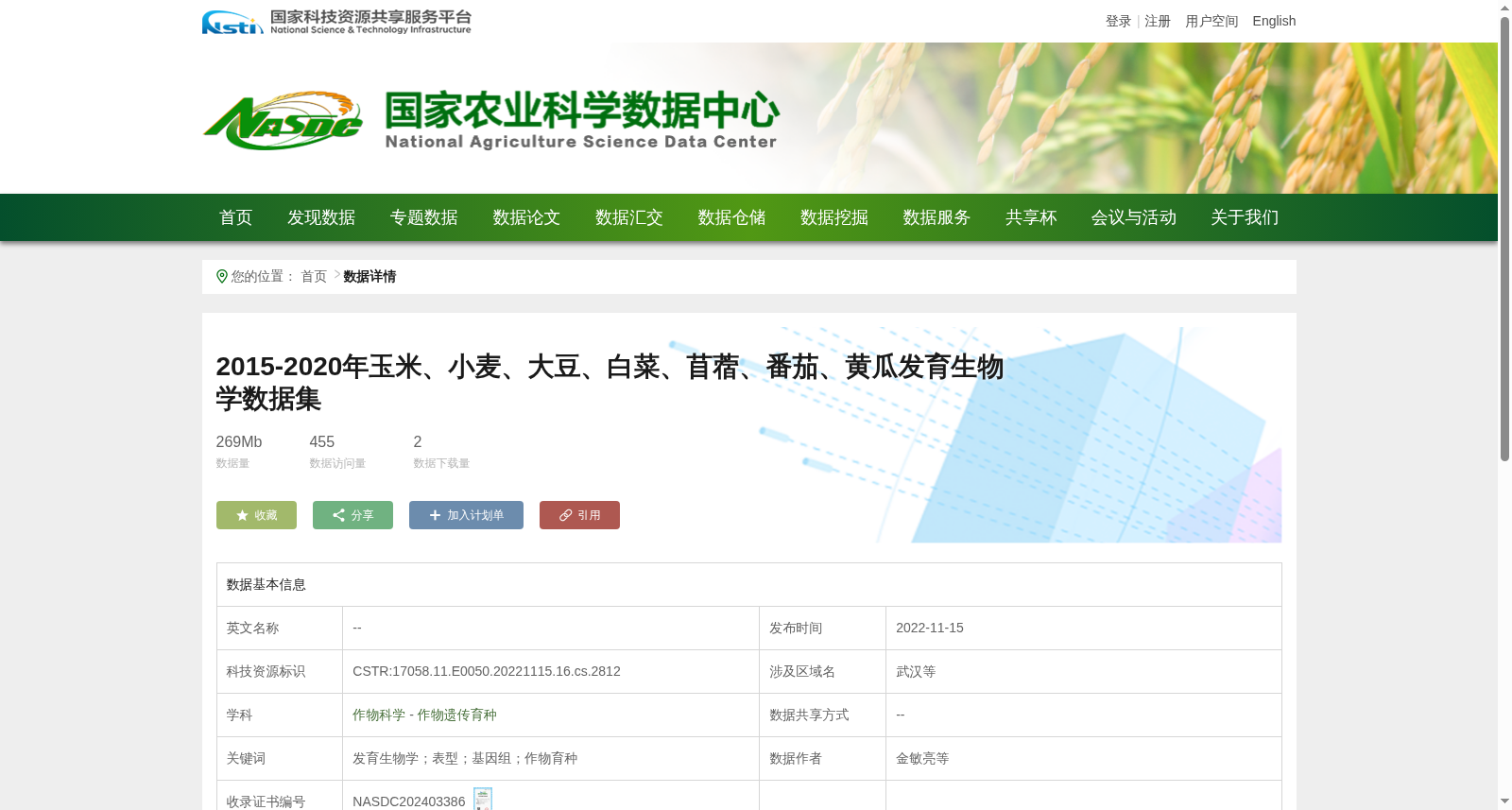Click the scrollbar down arrow
The image size is (1512, 810).
coord(1504,801)
